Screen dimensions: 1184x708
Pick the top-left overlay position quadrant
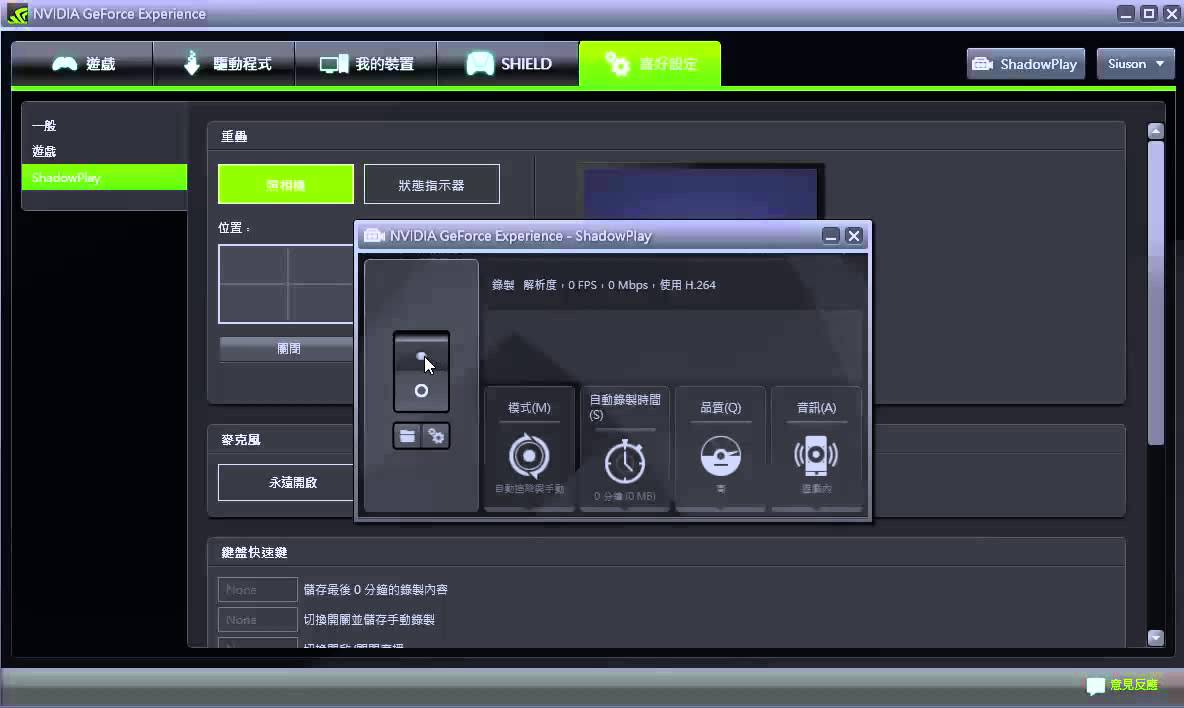coord(253,264)
